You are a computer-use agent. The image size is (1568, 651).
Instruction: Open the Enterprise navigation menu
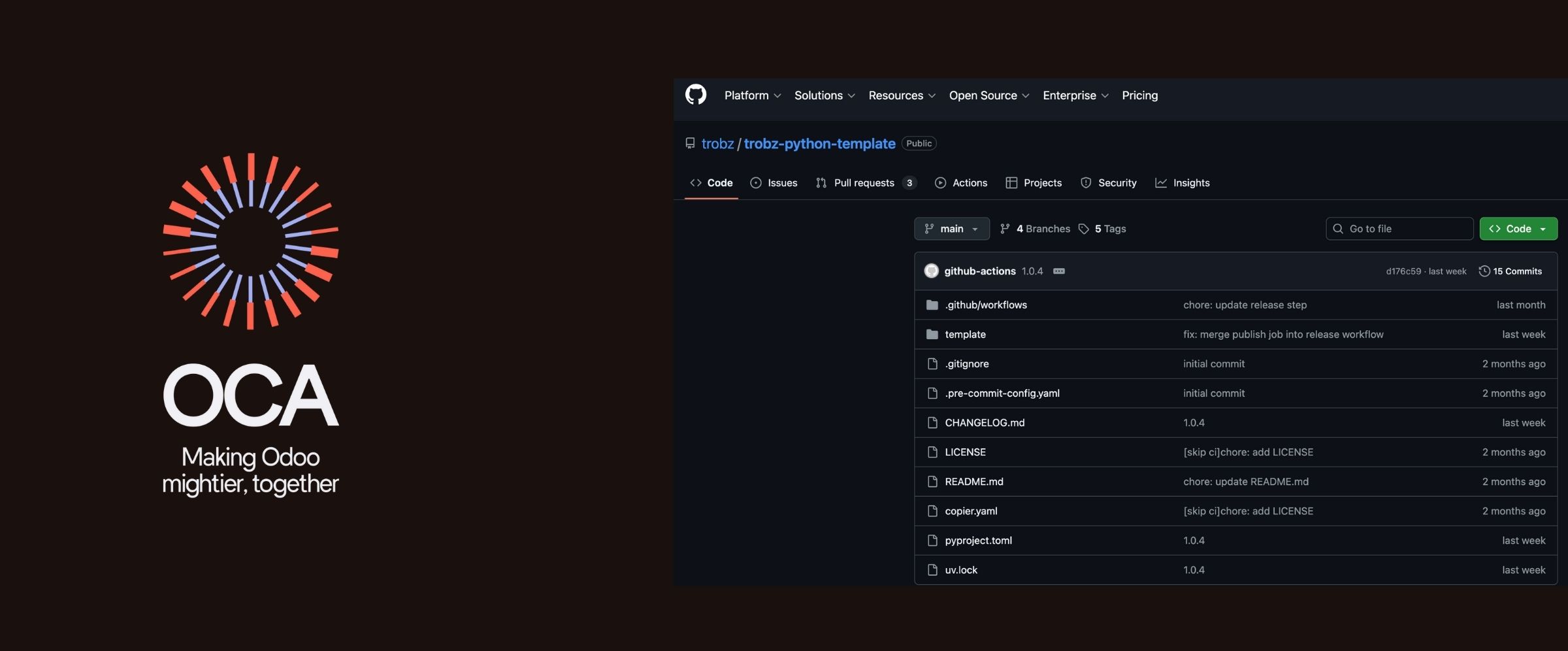pyautogui.click(x=1075, y=95)
